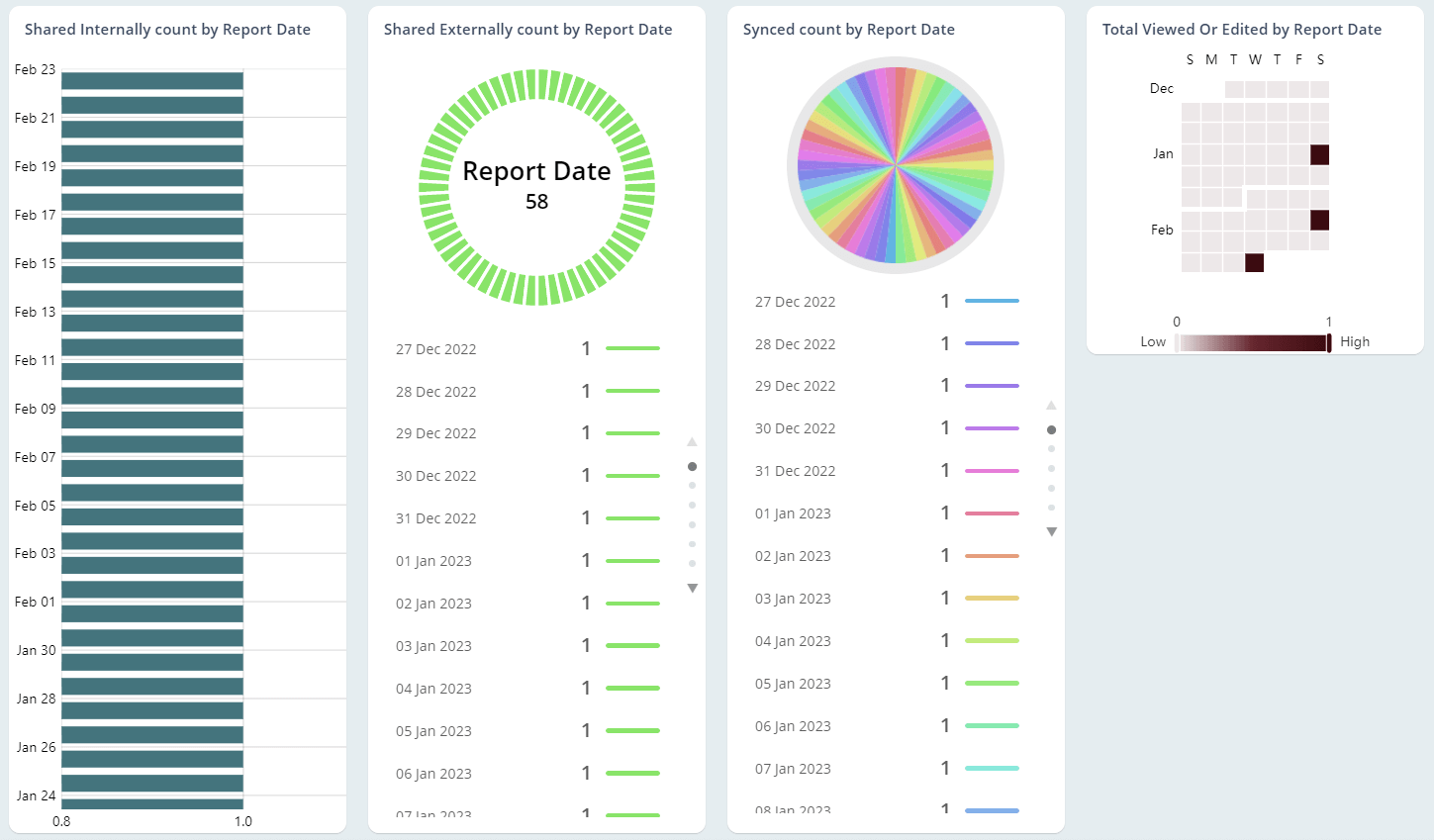Click the up arrow in Shared Externally legend scrollbar

pos(693,442)
